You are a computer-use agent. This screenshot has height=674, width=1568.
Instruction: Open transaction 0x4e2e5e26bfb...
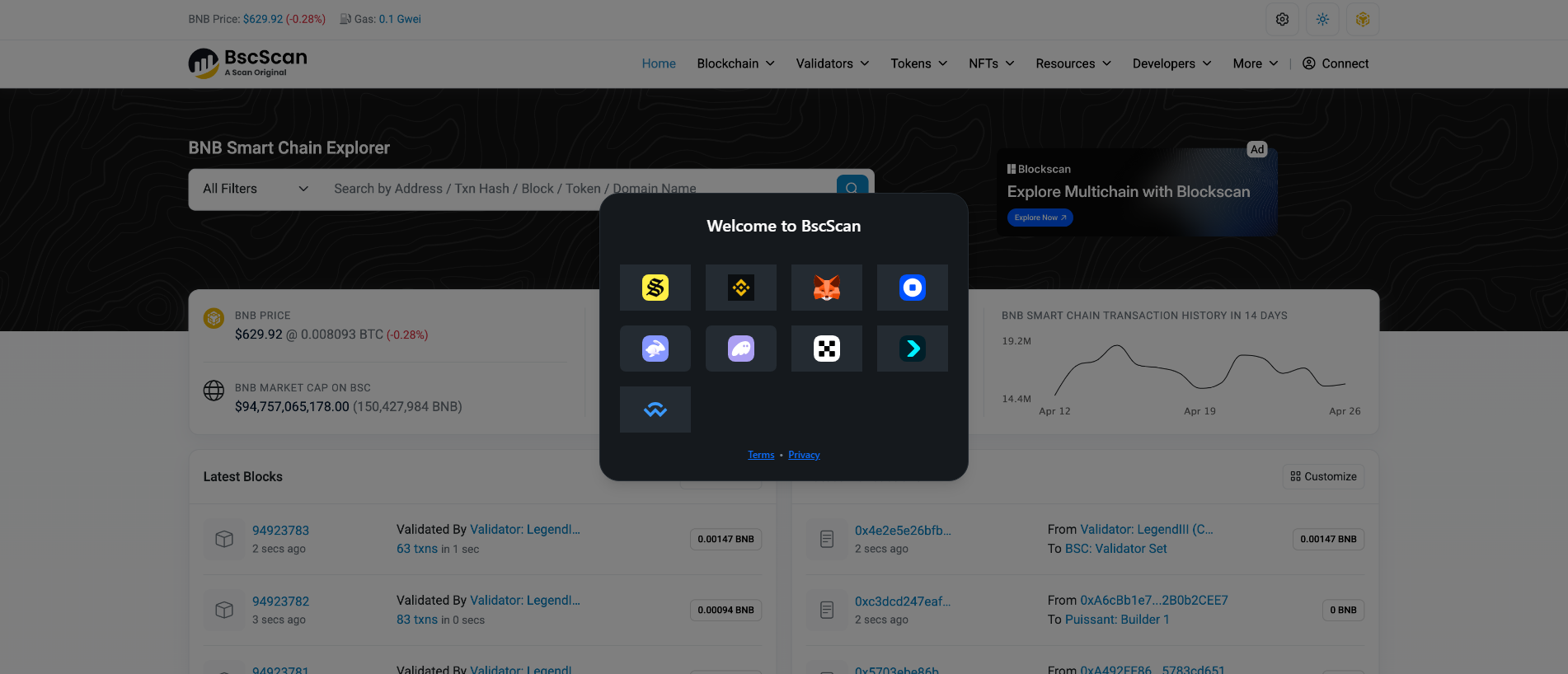pyautogui.click(x=903, y=531)
